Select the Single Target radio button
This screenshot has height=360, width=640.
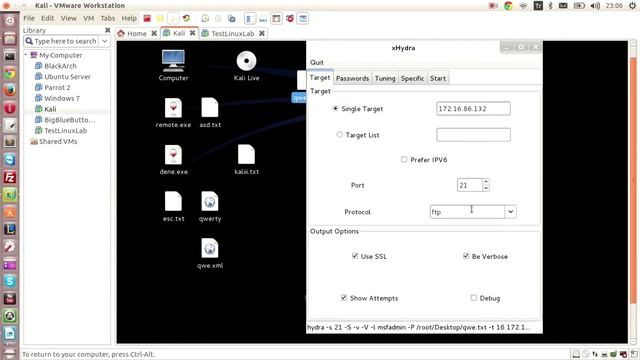coord(336,109)
